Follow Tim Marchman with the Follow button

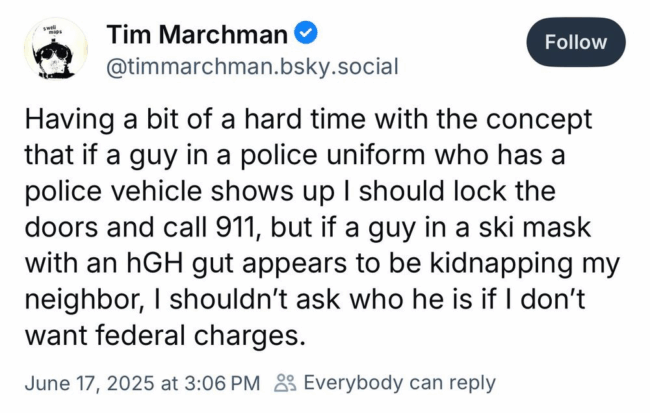tap(576, 42)
